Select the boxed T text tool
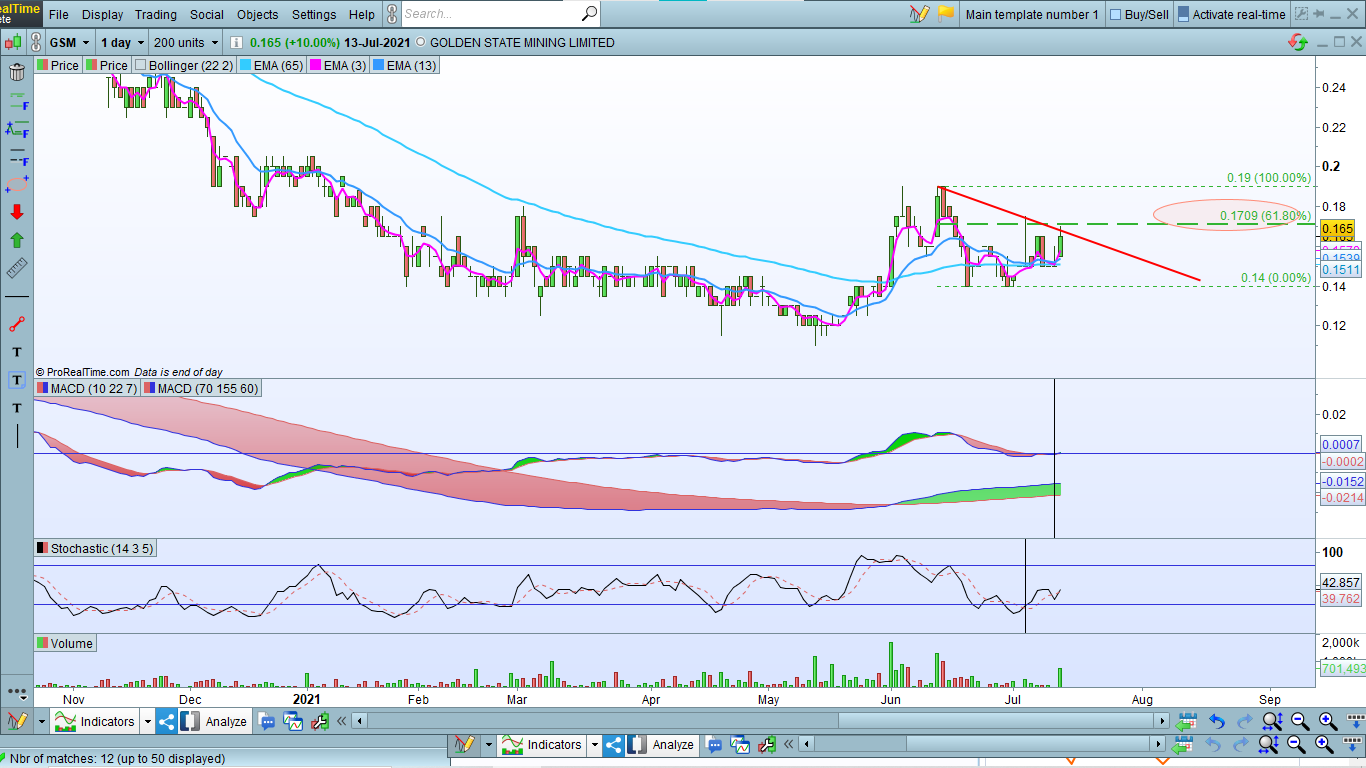The height and width of the screenshot is (768, 1366). tap(17, 380)
